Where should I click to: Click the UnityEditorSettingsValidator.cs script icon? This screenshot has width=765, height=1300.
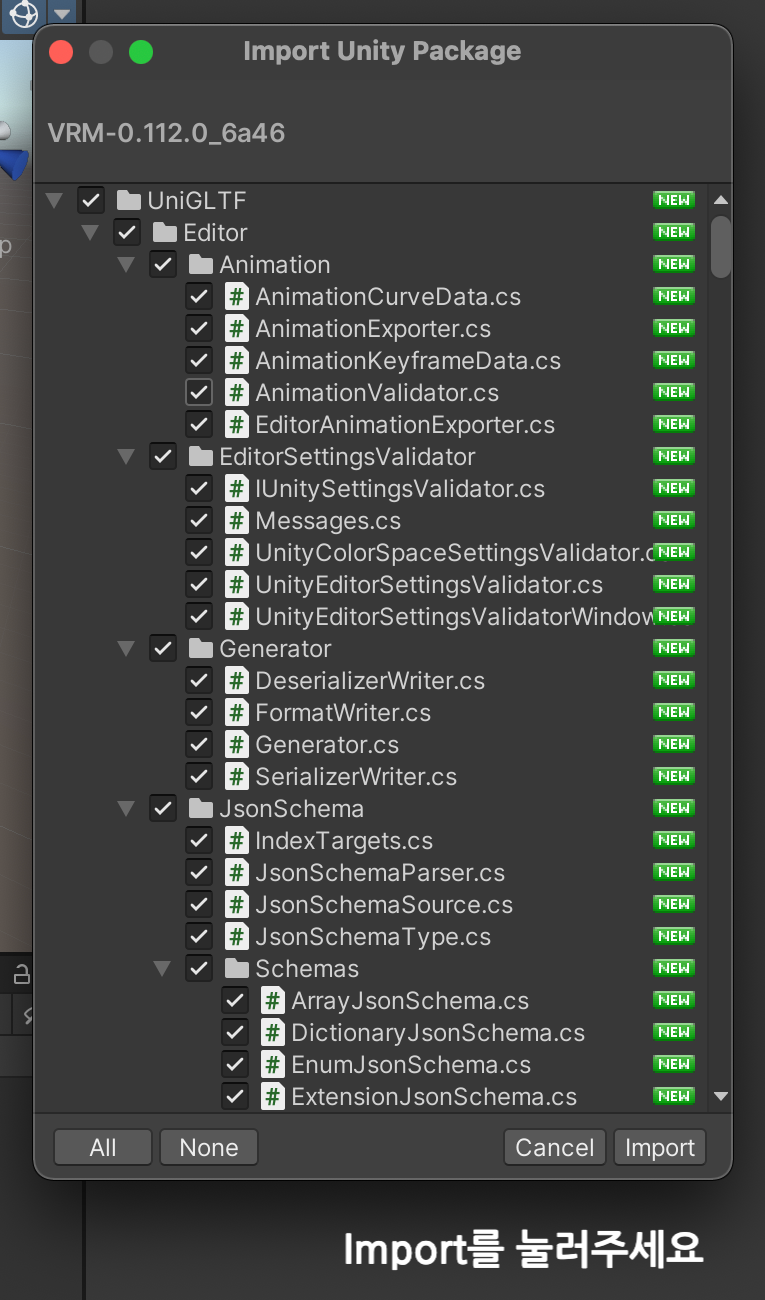pos(237,585)
